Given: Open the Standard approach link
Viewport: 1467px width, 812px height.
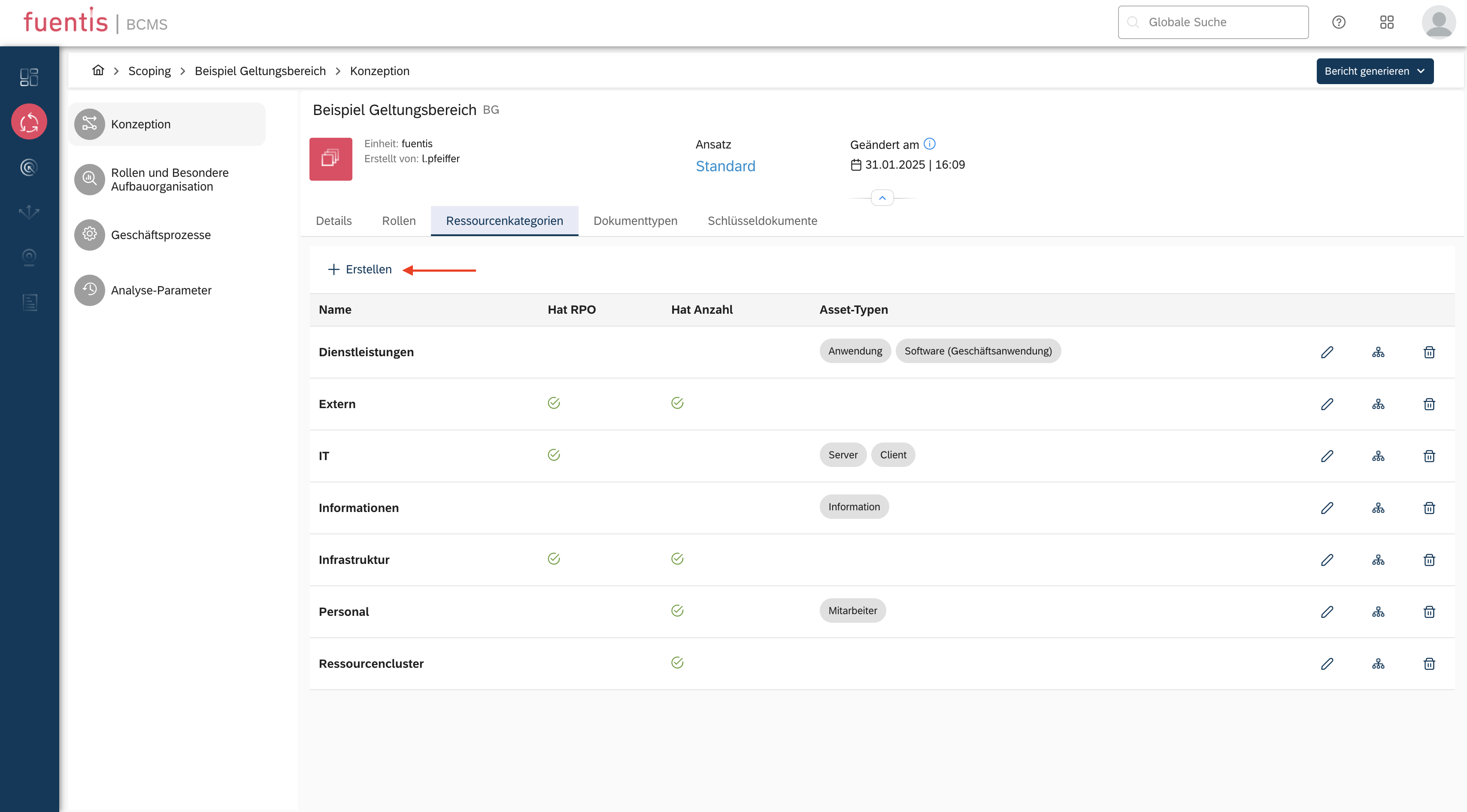Looking at the screenshot, I should (725, 166).
